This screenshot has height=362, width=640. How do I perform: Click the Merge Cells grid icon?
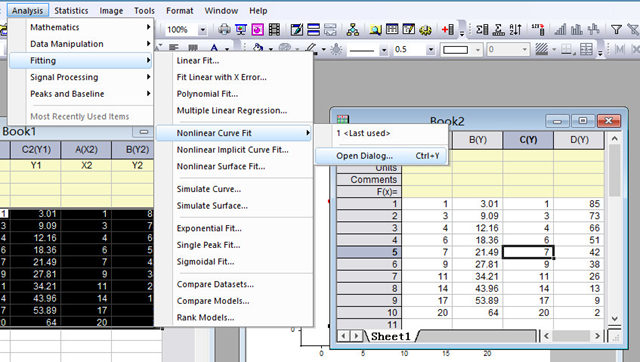coord(586,49)
